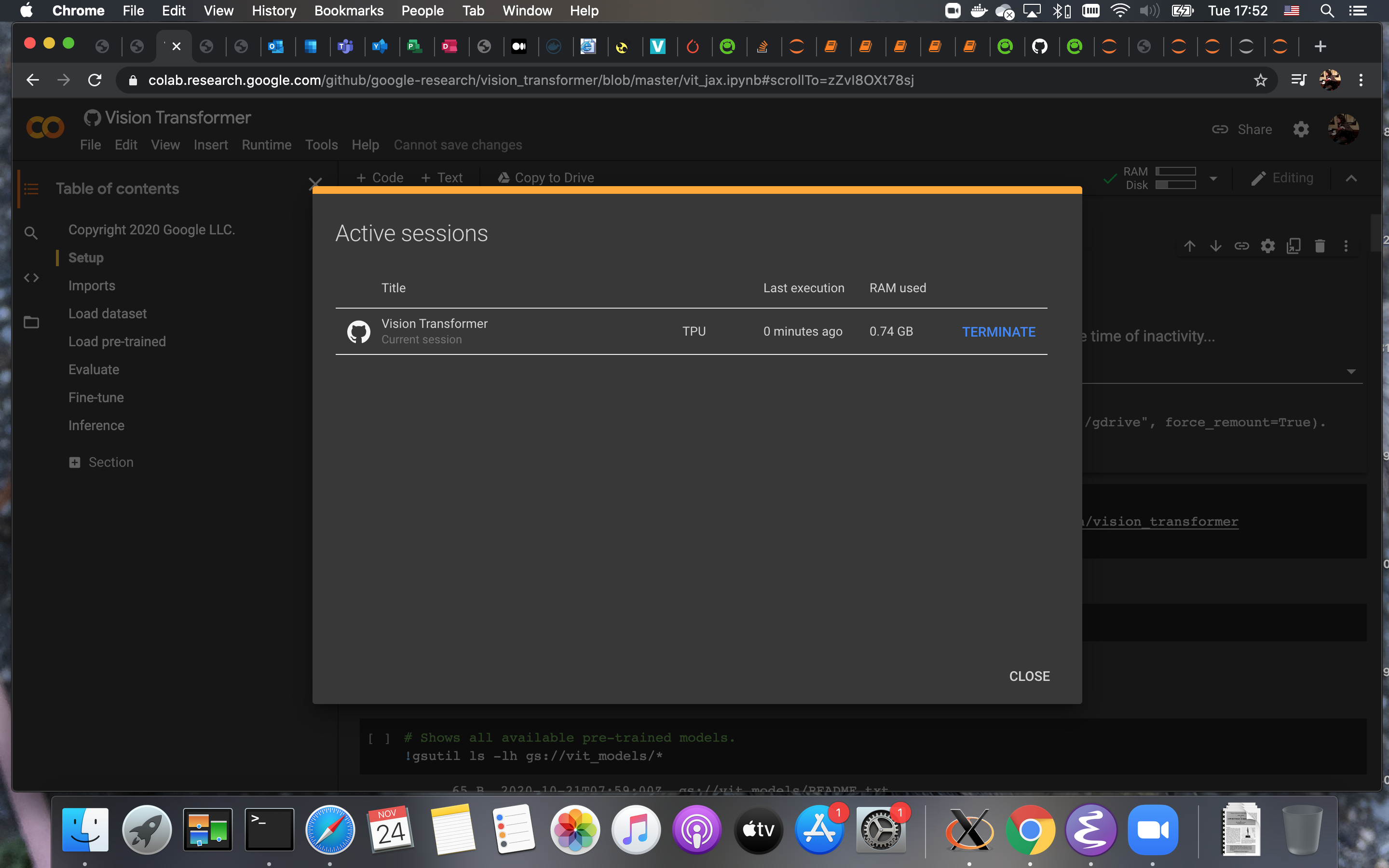Open the Files folder sidebar icon

click(31, 322)
